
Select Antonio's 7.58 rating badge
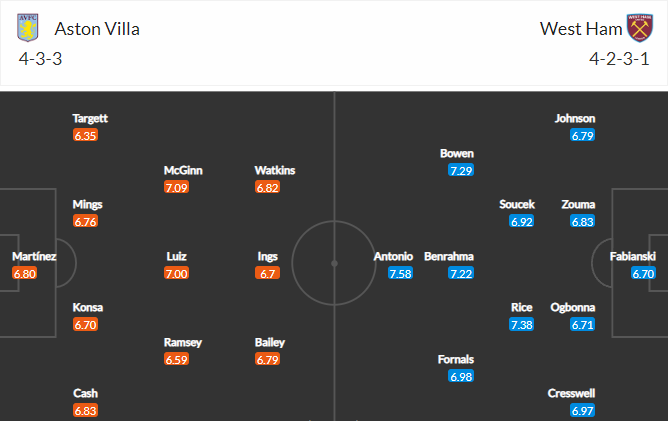[x=400, y=273]
